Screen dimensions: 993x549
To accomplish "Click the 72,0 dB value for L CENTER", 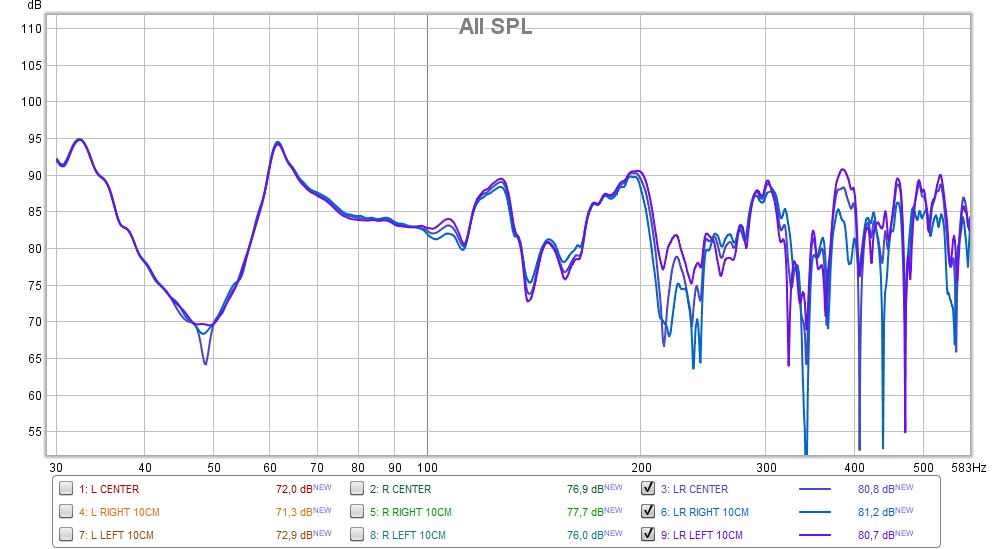I will [x=293, y=490].
